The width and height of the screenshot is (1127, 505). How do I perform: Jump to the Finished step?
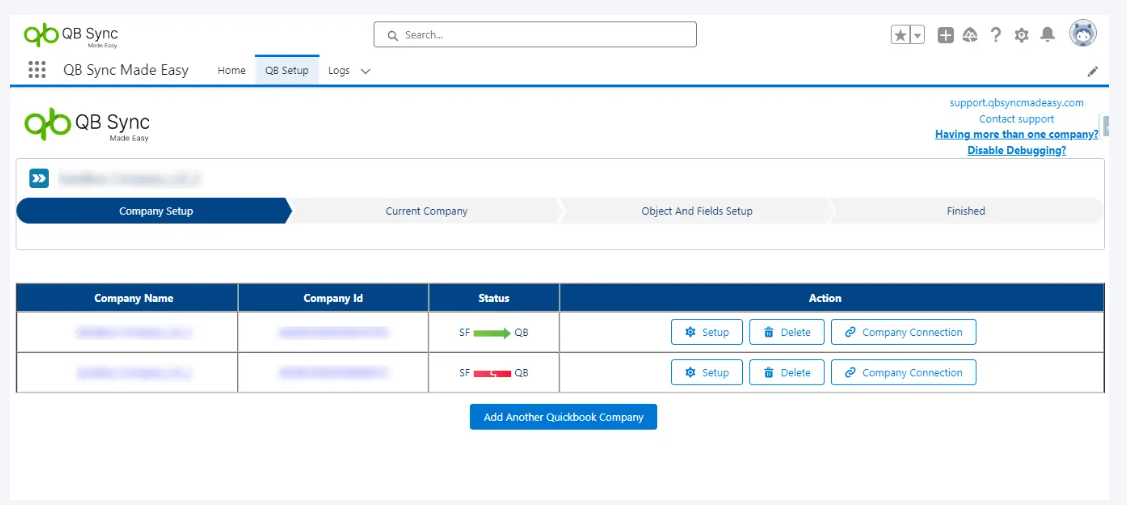click(x=965, y=211)
